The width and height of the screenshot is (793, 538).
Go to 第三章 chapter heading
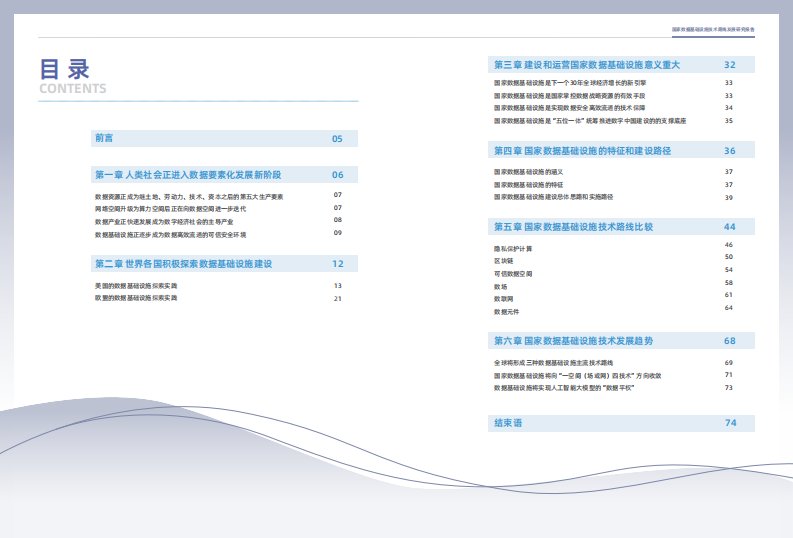pos(586,65)
